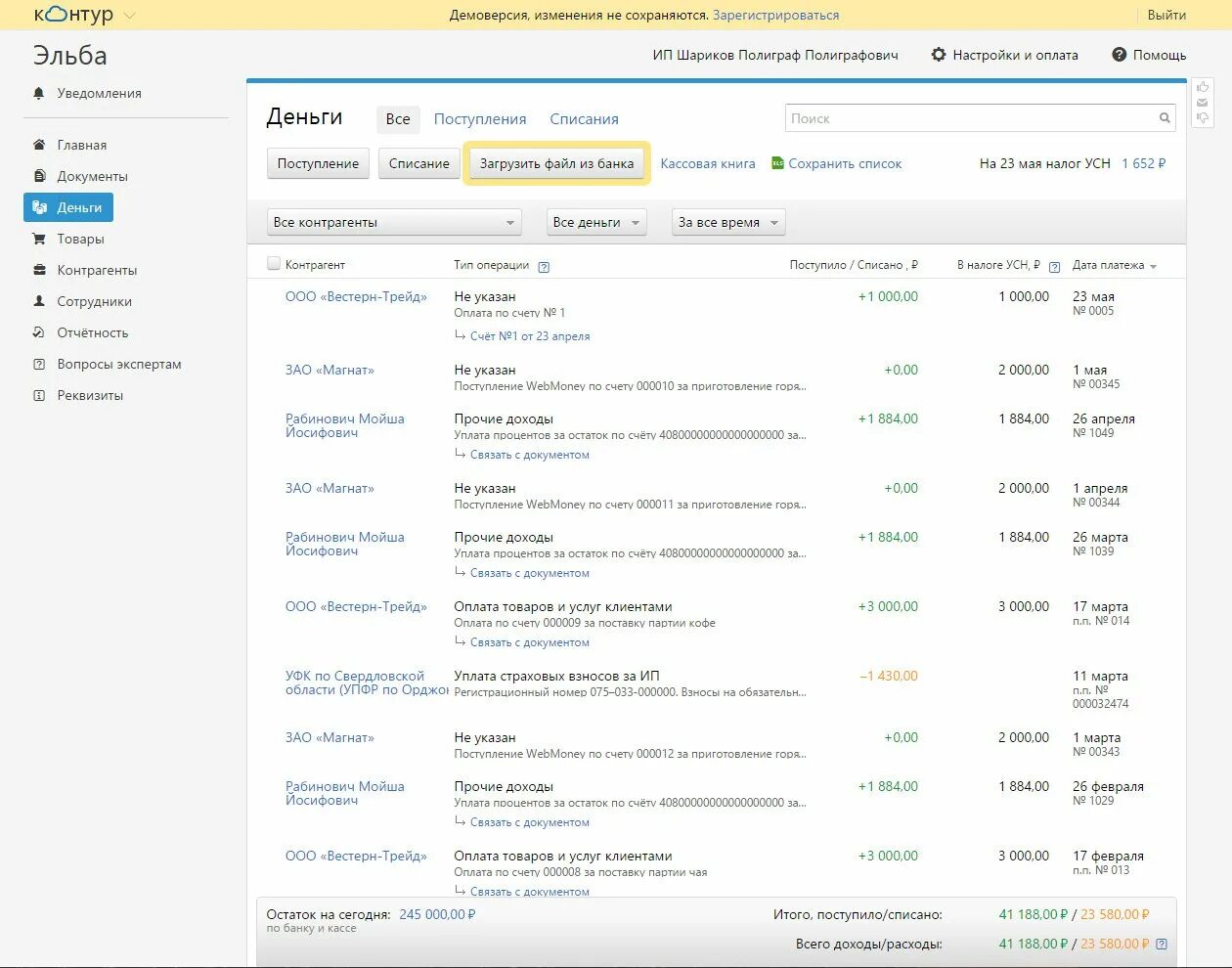Viewport: 1232px width, 968px height.
Task: Expand the Контур products dropdown arrow
Action: (x=130, y=16)
